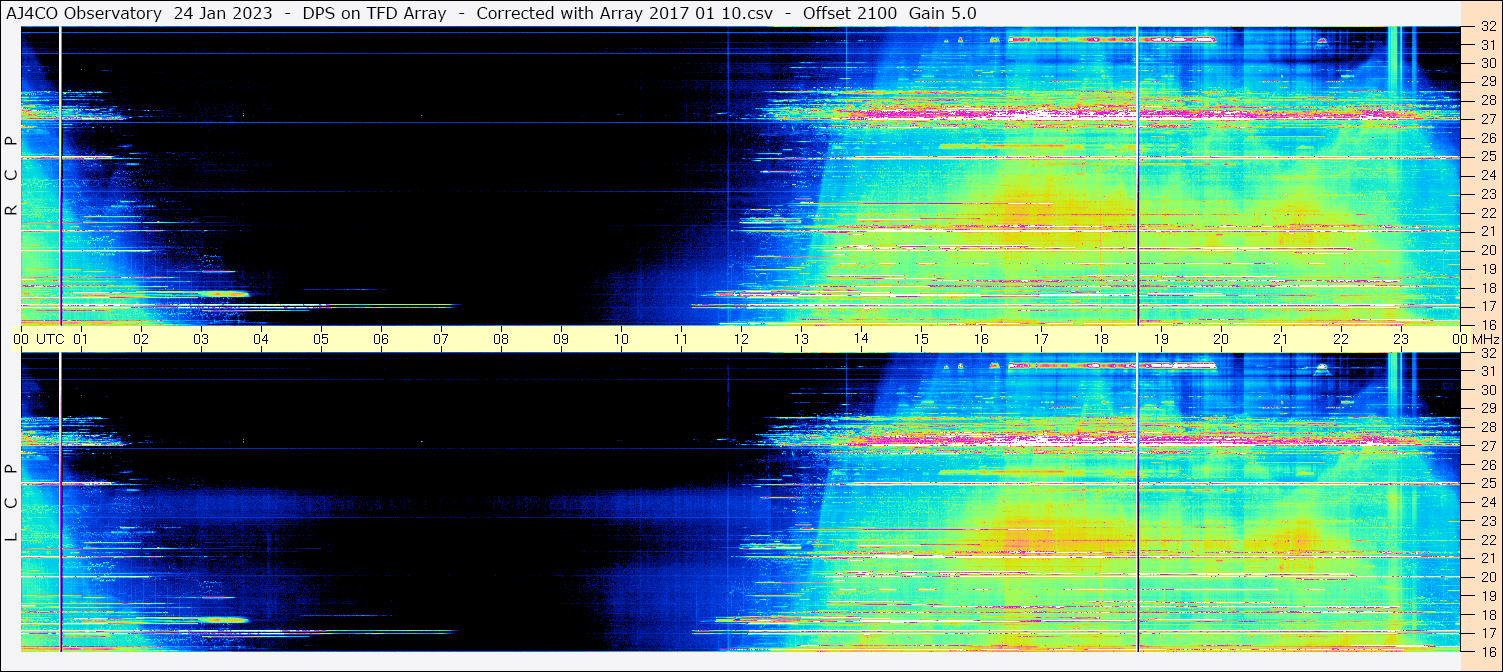
Task: Click 25 MHz tick on RCP frequency scale
Action: [x=1487, y=157]
